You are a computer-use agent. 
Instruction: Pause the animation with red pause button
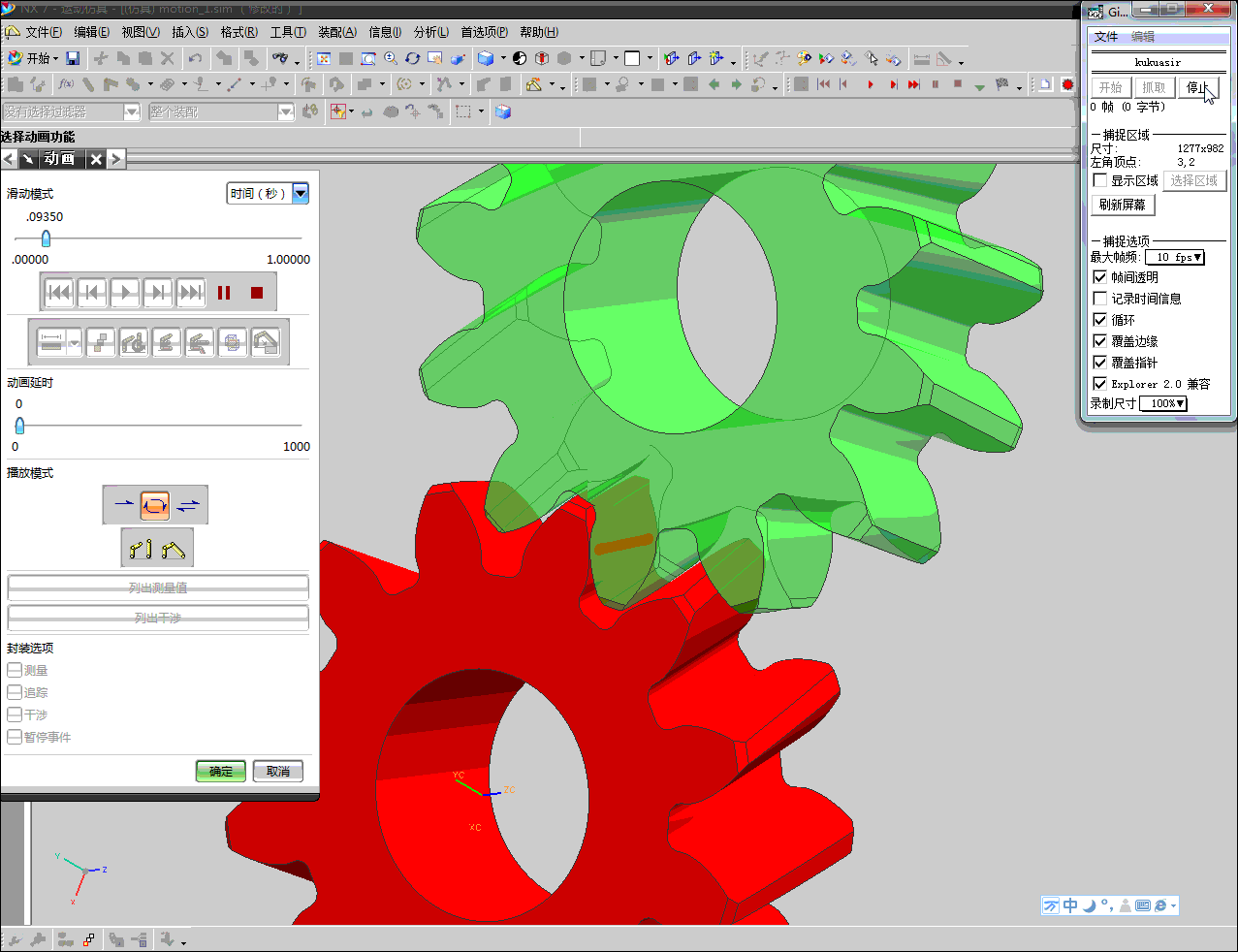tap(224, 293)
